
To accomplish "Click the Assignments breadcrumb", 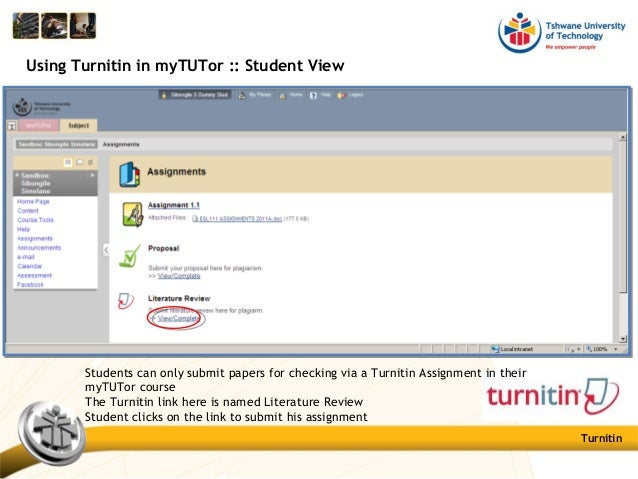I will 121,144.
